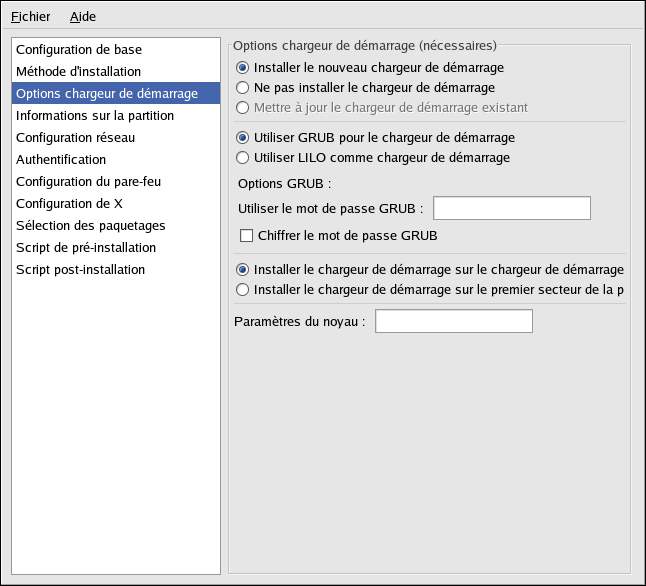Open the Aide menu
646x586 pixels.
click(x=83, y=16)
